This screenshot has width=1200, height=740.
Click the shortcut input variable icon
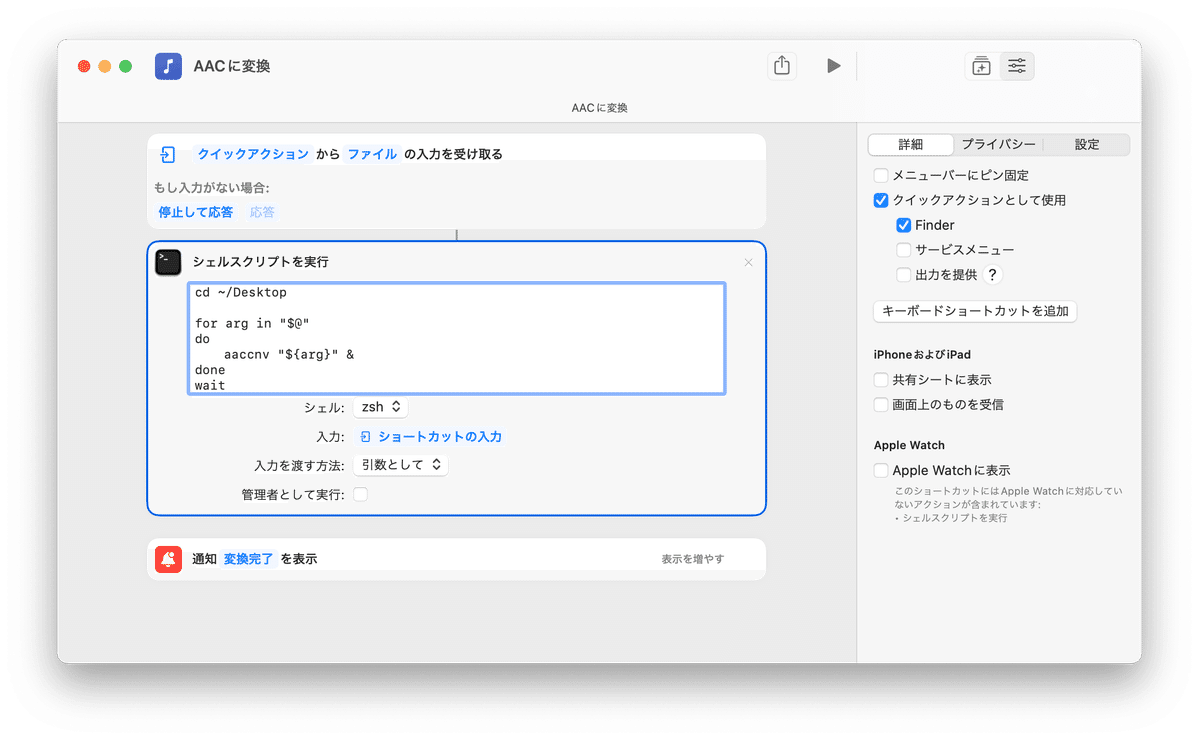(366, 437)
